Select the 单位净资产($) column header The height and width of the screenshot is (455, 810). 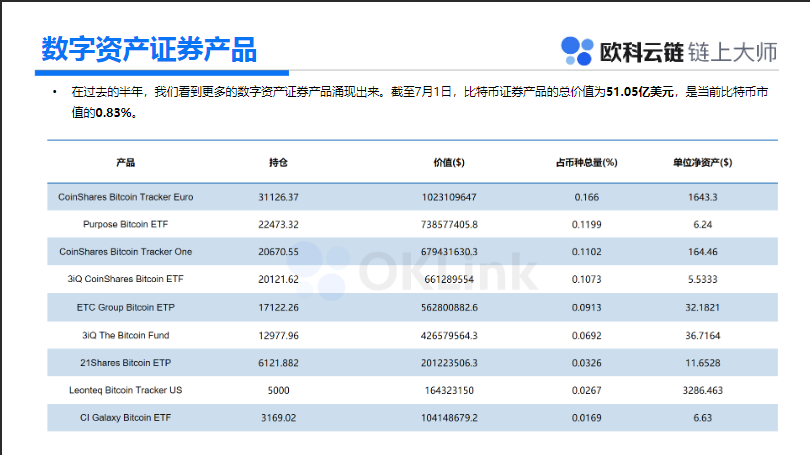pos(703,163)
